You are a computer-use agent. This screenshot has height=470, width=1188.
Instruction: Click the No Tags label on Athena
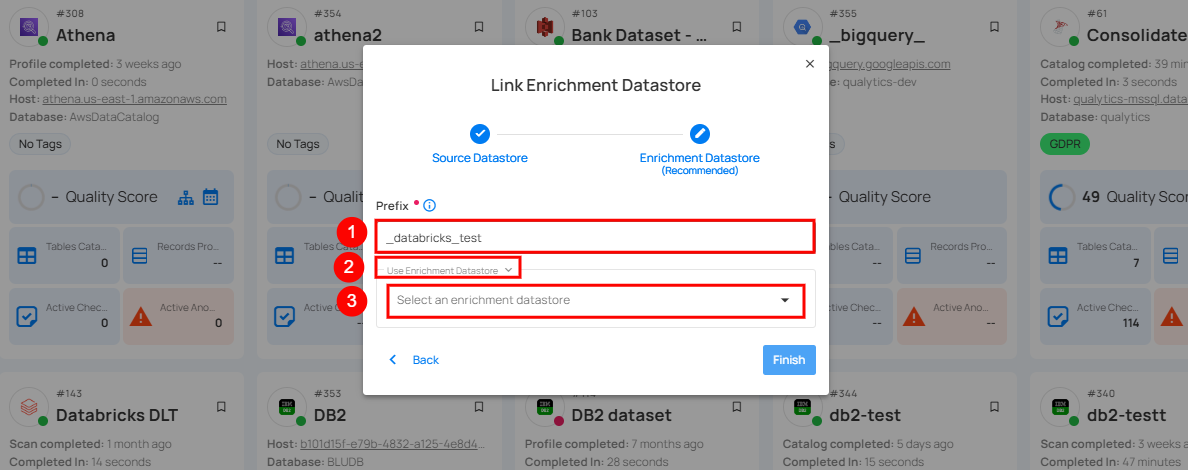pyautogui.click(x=40, y=144)
